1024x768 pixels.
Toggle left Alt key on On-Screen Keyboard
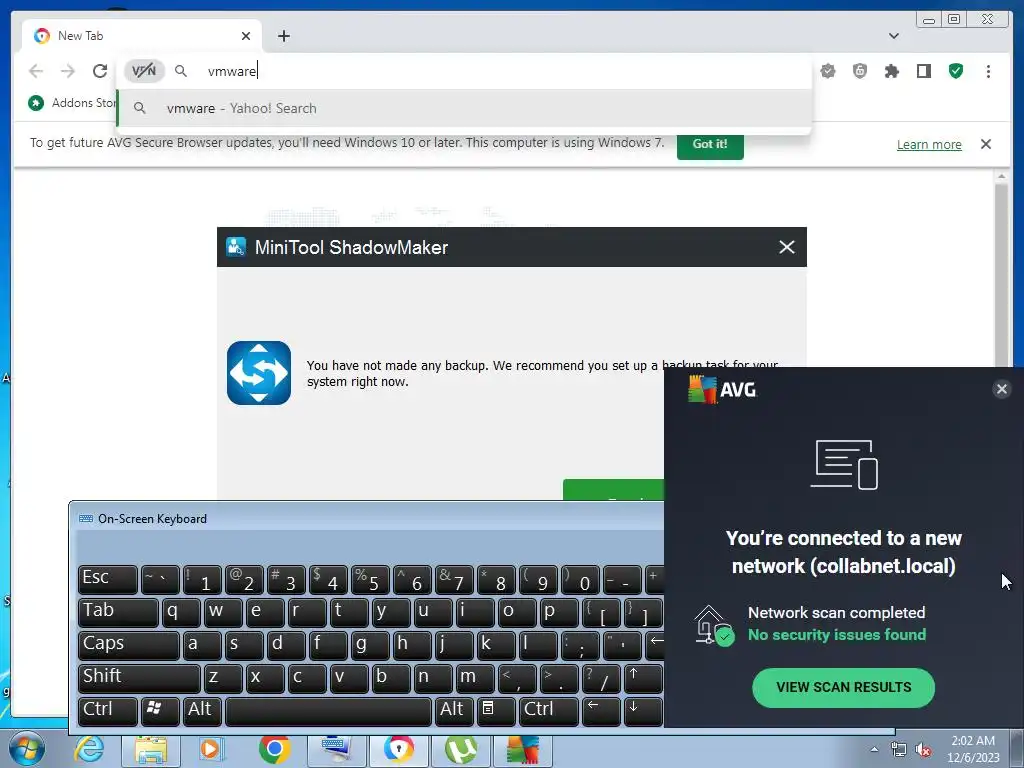click(202, 711)
